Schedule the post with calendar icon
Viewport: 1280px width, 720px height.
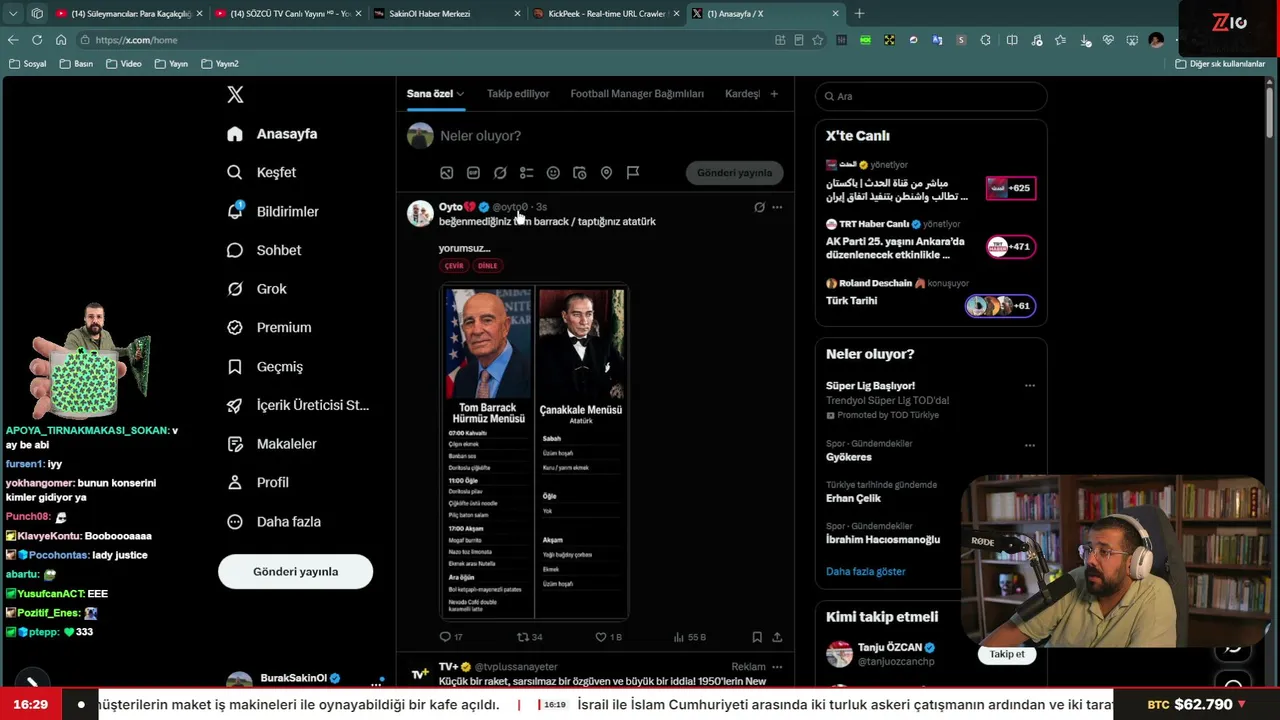tap(579, 173)
